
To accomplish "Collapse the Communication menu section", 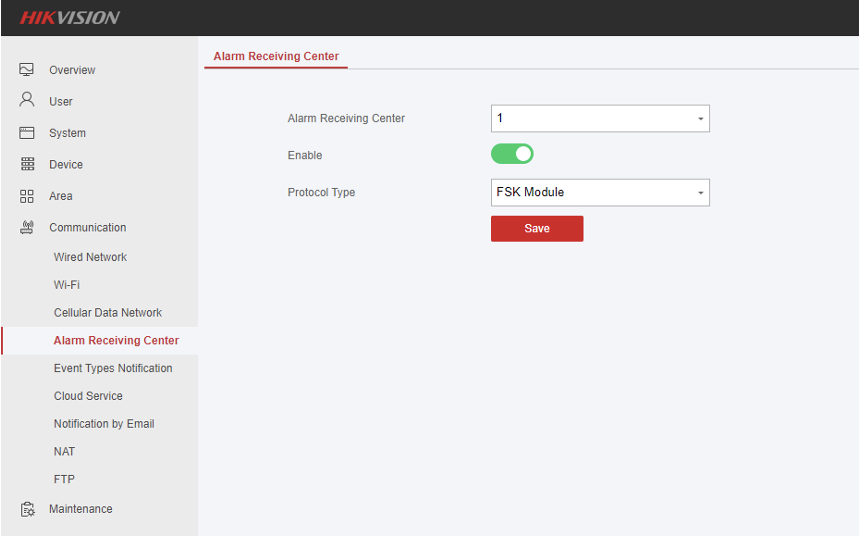I will click(88, 227).
